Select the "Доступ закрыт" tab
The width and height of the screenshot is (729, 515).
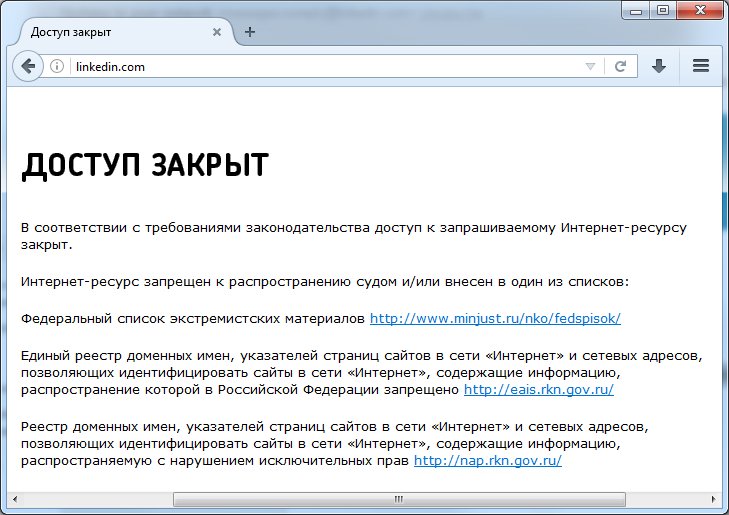(126, 32)
